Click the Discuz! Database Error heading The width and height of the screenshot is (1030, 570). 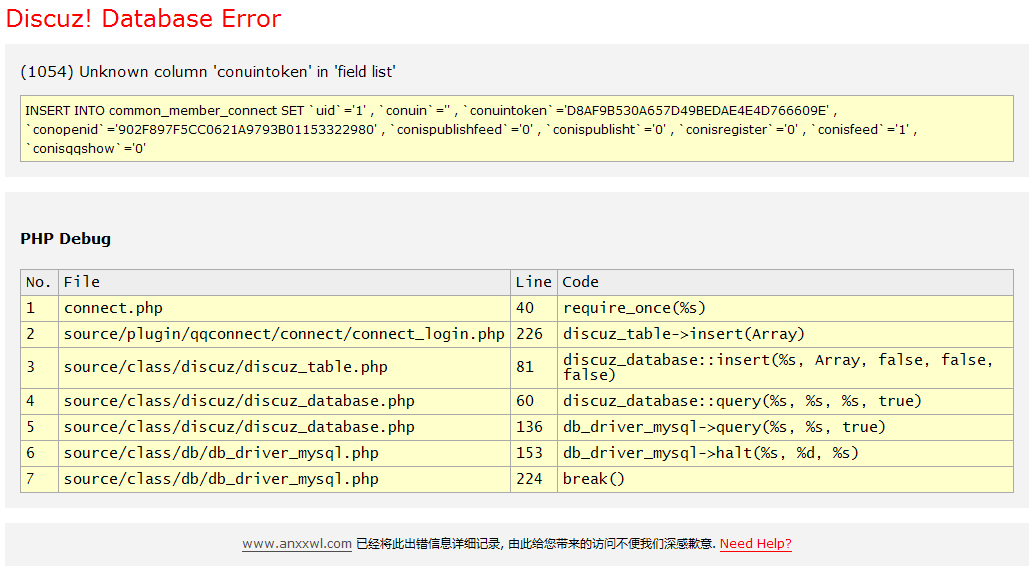point(144,19)
